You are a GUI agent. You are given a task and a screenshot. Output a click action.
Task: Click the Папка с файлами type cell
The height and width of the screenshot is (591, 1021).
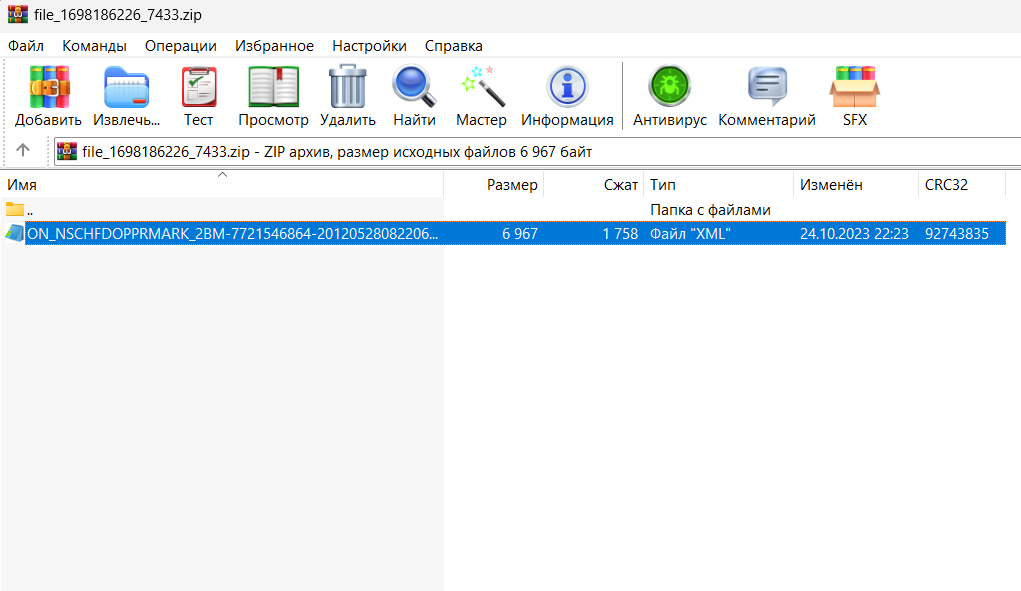click(710, 210)
